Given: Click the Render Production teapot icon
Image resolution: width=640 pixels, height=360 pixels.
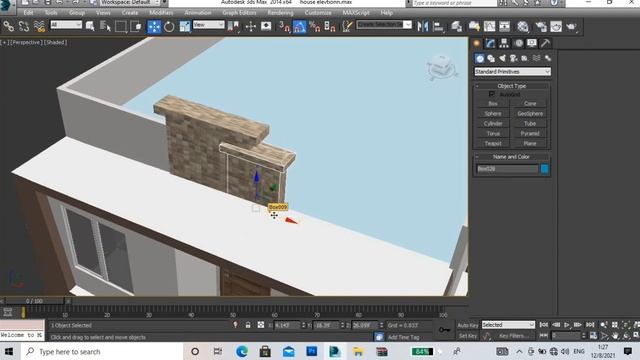Looking at the screenshot, I should coord(571,27).
